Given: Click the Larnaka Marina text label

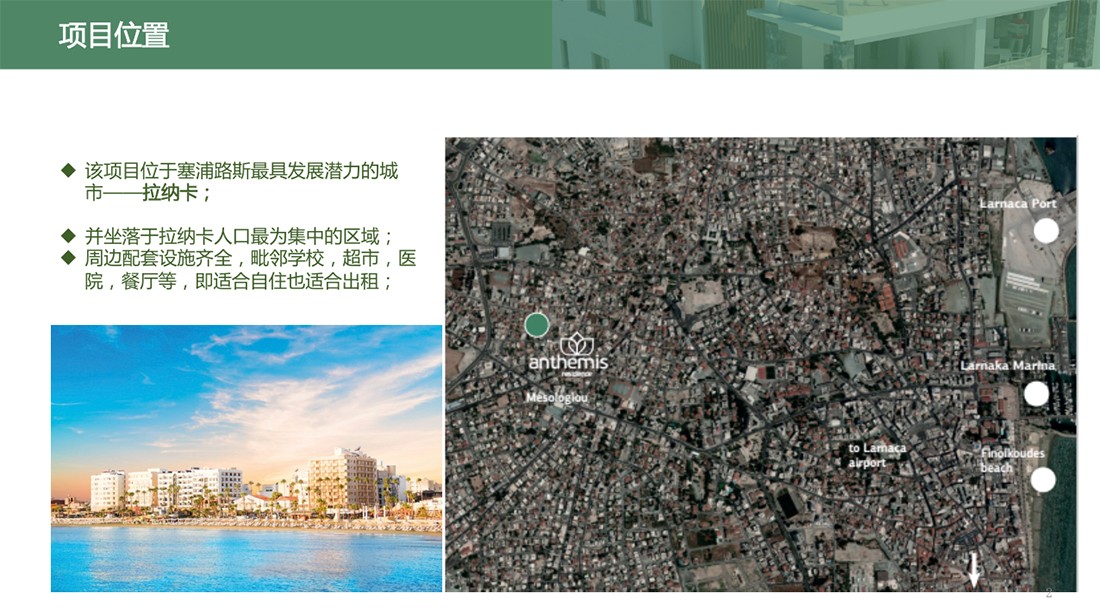Looking at the screenshot, I should pos(1007,366).
